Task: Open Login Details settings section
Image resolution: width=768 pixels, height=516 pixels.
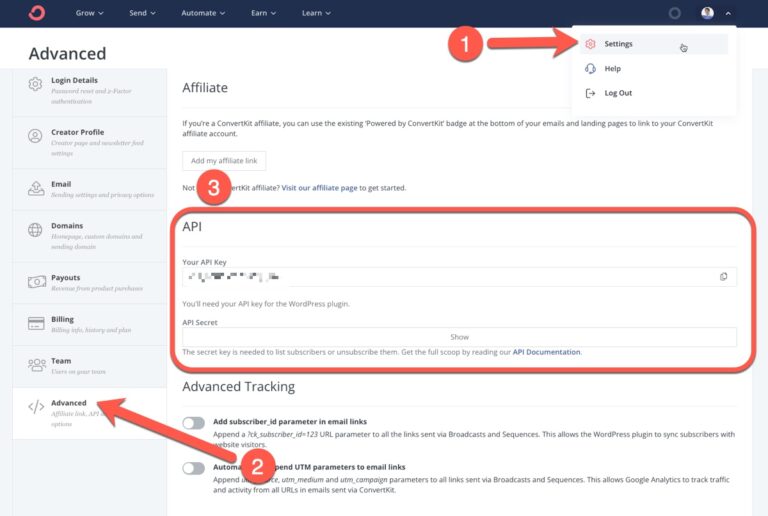Action: click(x=90, y=91)
